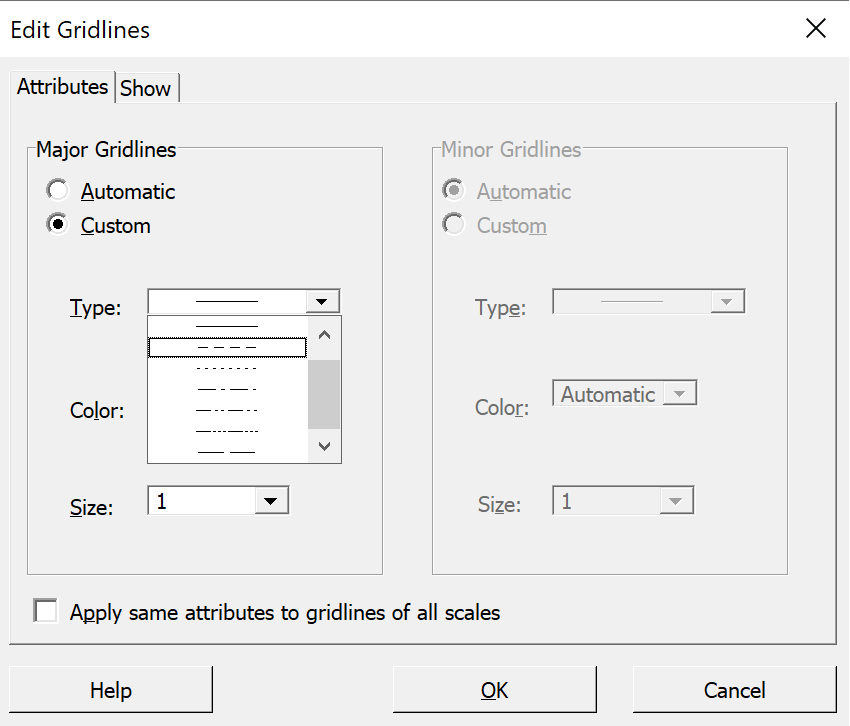The width and height of the screenshot is (850, 726).
Task: Click the Cancel button
Action: 735,690
